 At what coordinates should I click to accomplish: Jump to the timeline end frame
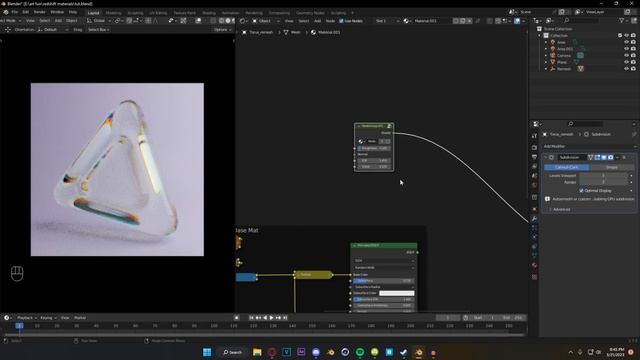tap(285, 318)
